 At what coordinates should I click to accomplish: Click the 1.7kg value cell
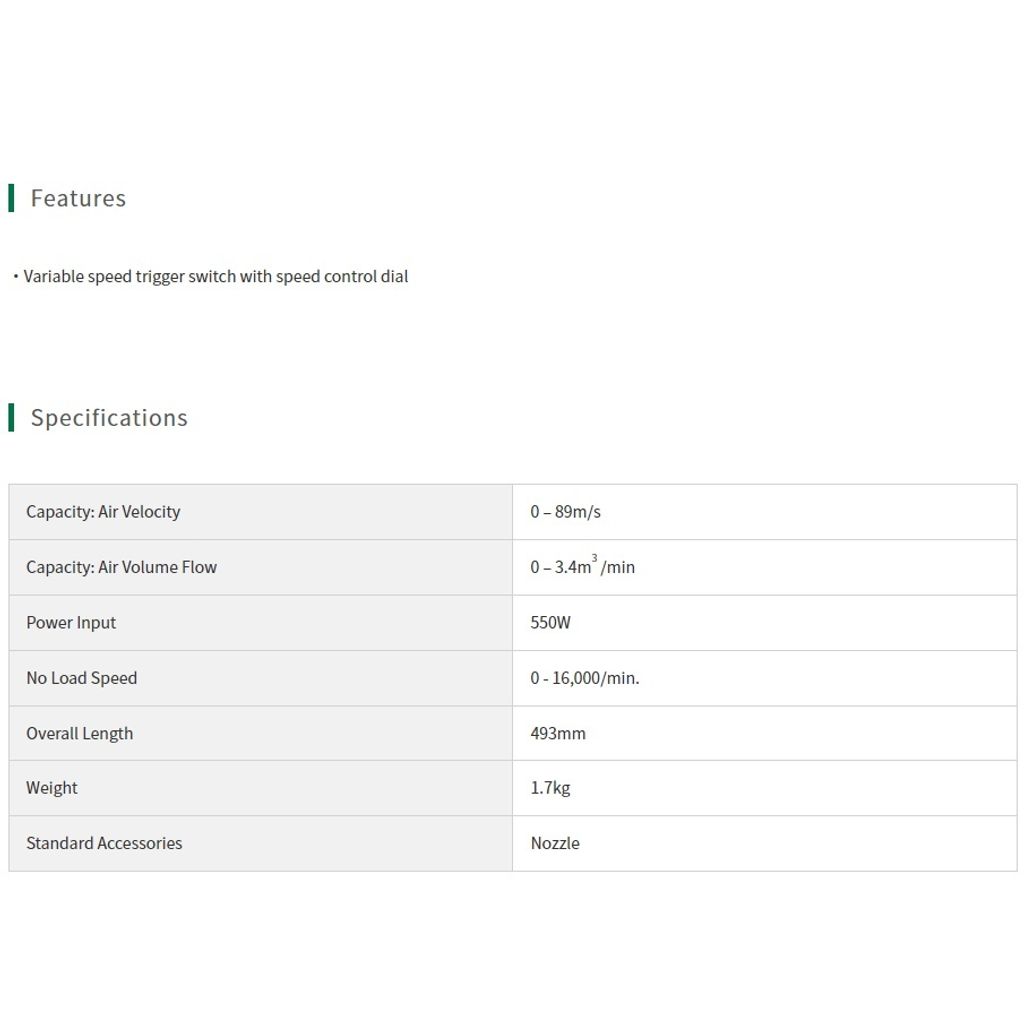pyautogui.click(x=765, y=788)
